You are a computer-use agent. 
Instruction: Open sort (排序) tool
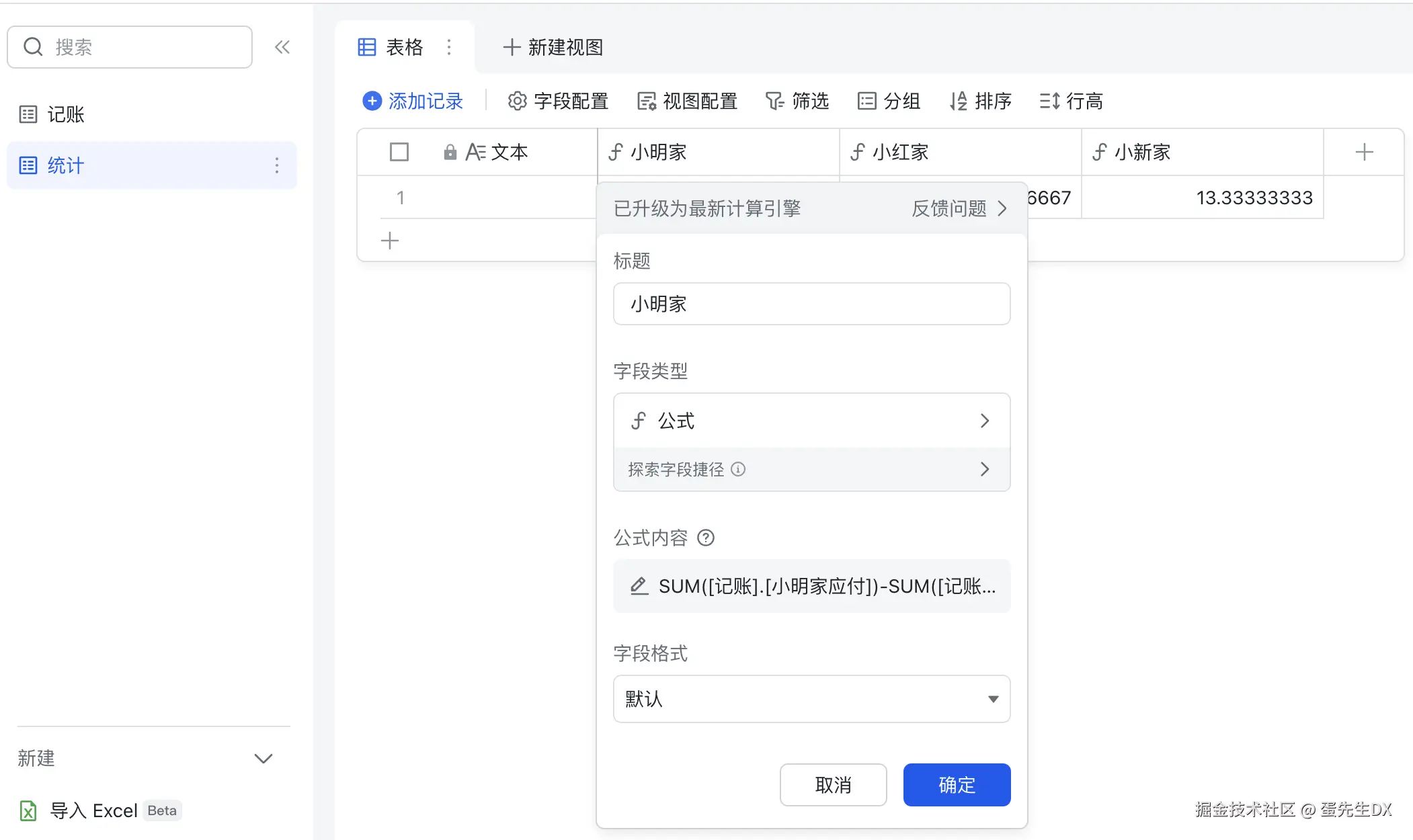coord(980,101)
